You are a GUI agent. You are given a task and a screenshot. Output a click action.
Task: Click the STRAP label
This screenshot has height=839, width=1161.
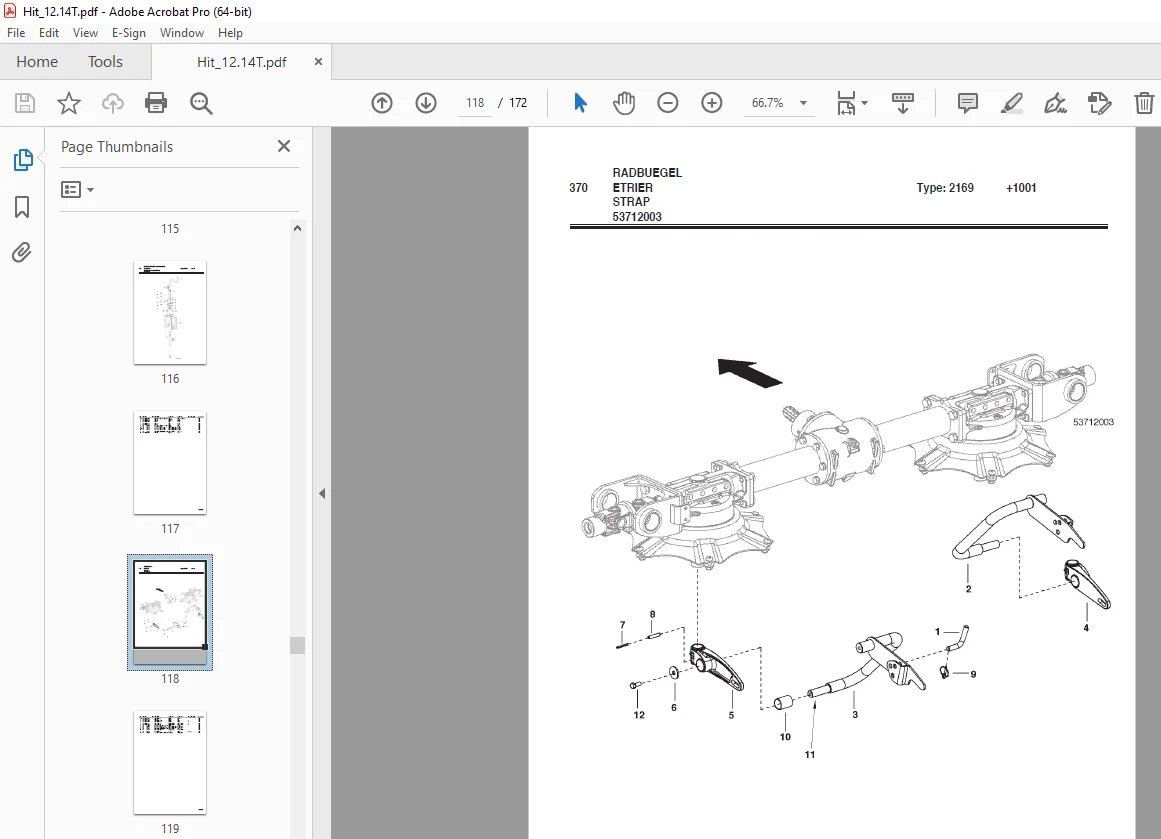tap(631, 201)
